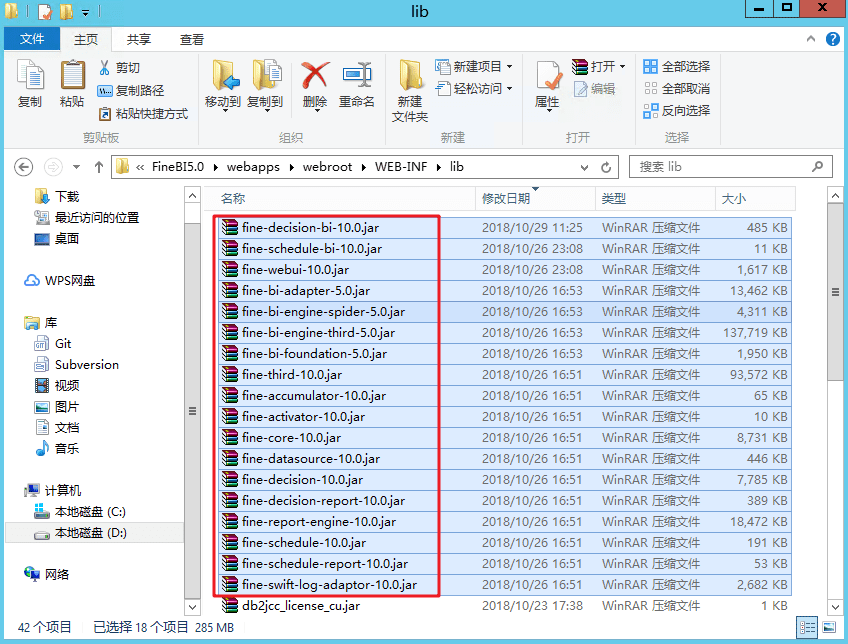Switch to the Share (共享) tab
The width and height of the screenshot is (848, 644).
(x=138, y=39)
